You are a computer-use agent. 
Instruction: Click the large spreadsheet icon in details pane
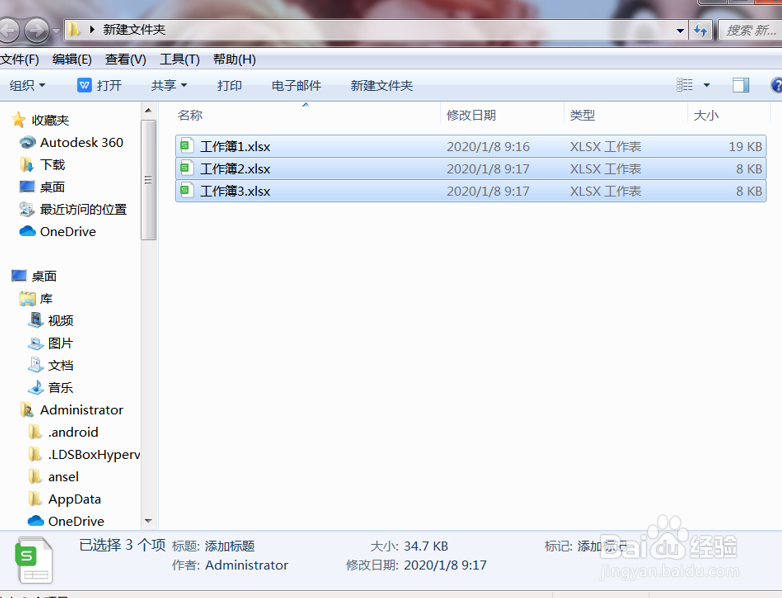pyautogui.click(x=34, y=560)
